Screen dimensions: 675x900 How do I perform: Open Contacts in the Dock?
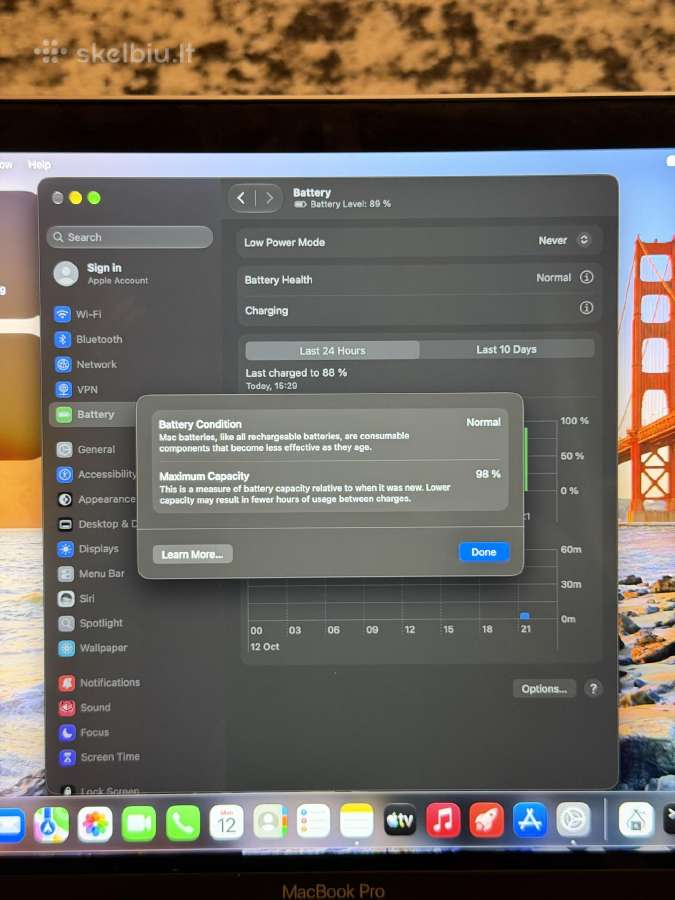[x=270, y=821]
